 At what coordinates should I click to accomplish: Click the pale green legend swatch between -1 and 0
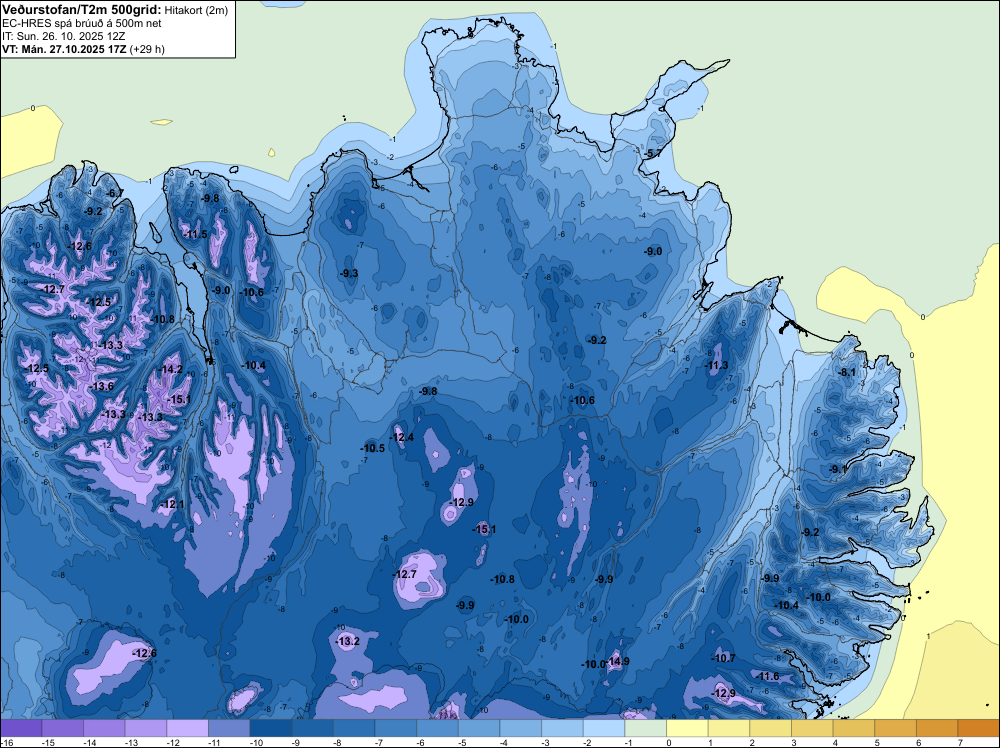pos(645,728)
